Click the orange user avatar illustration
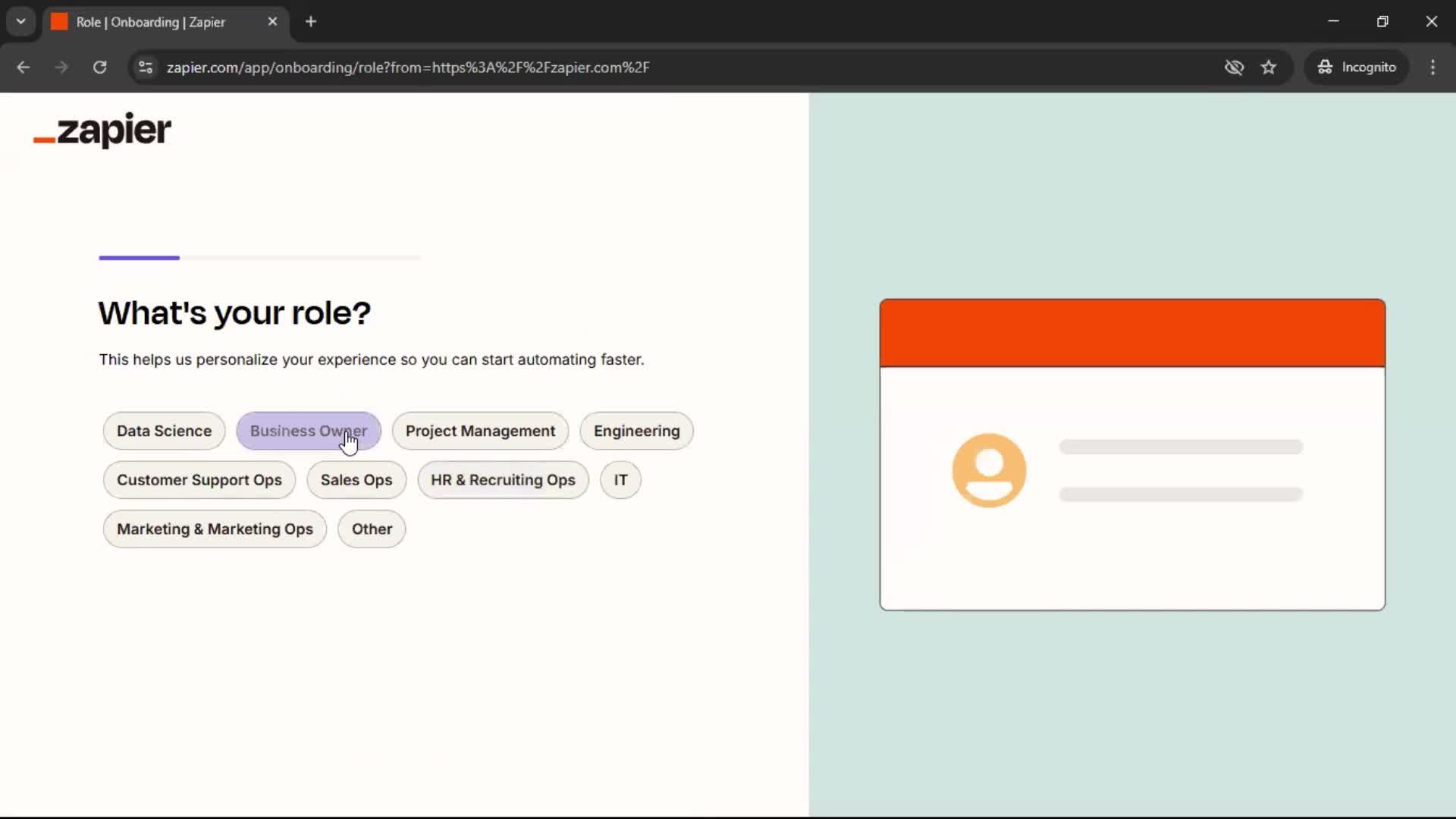Viewport: 1456px width, 819px height. pos(989,470)
